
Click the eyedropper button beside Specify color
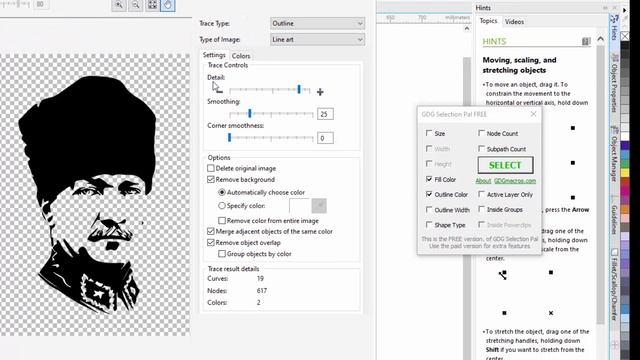coord(319,206)
